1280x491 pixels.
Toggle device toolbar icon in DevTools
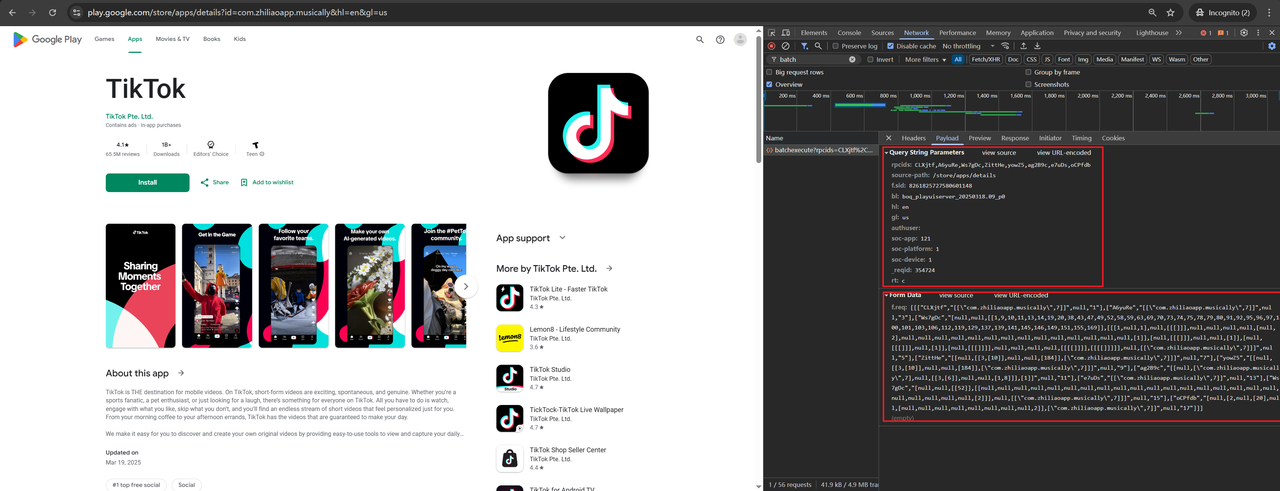(787, 33)
